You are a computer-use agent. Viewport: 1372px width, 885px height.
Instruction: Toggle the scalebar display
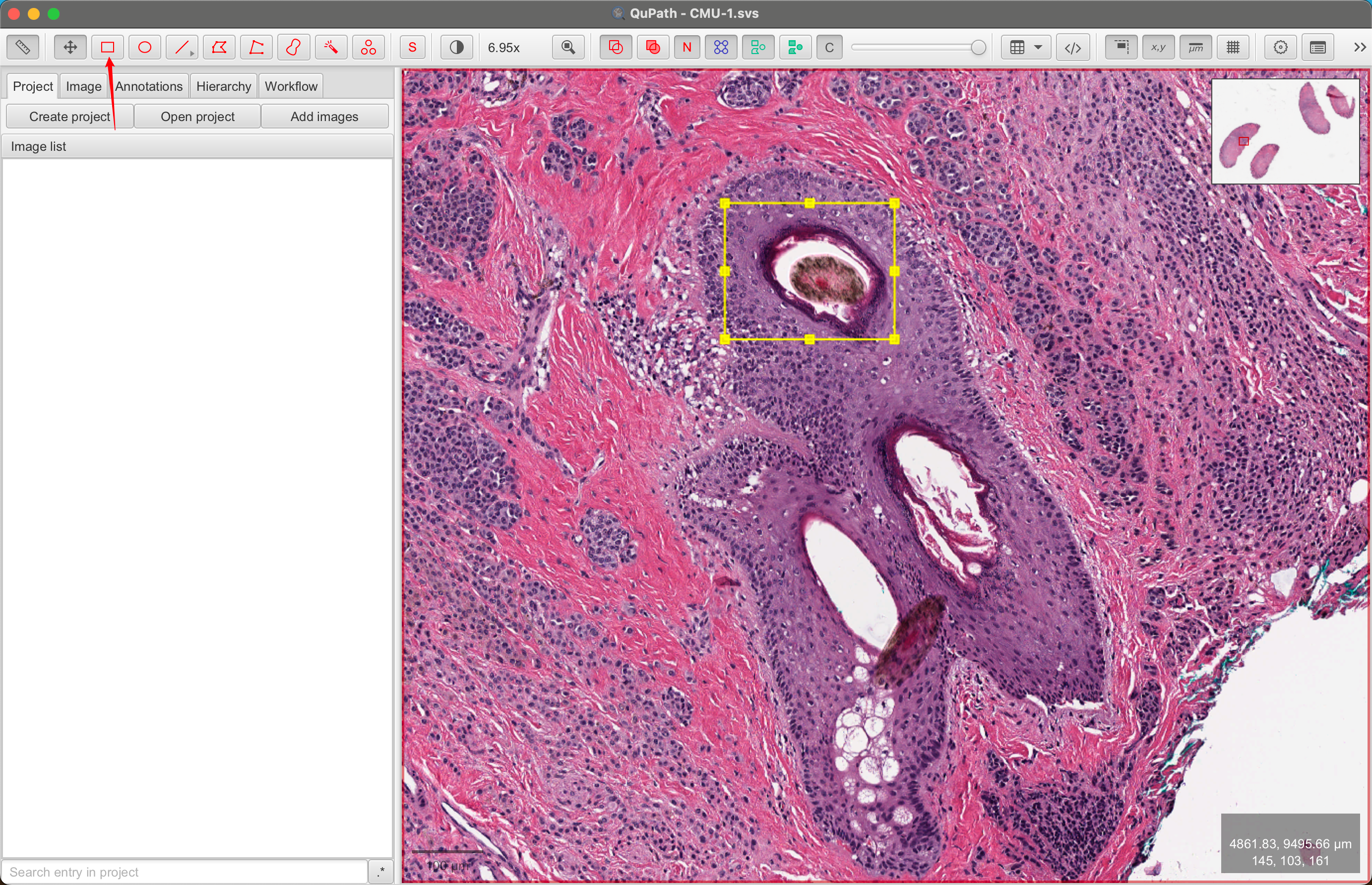(x=1195, y=47)
